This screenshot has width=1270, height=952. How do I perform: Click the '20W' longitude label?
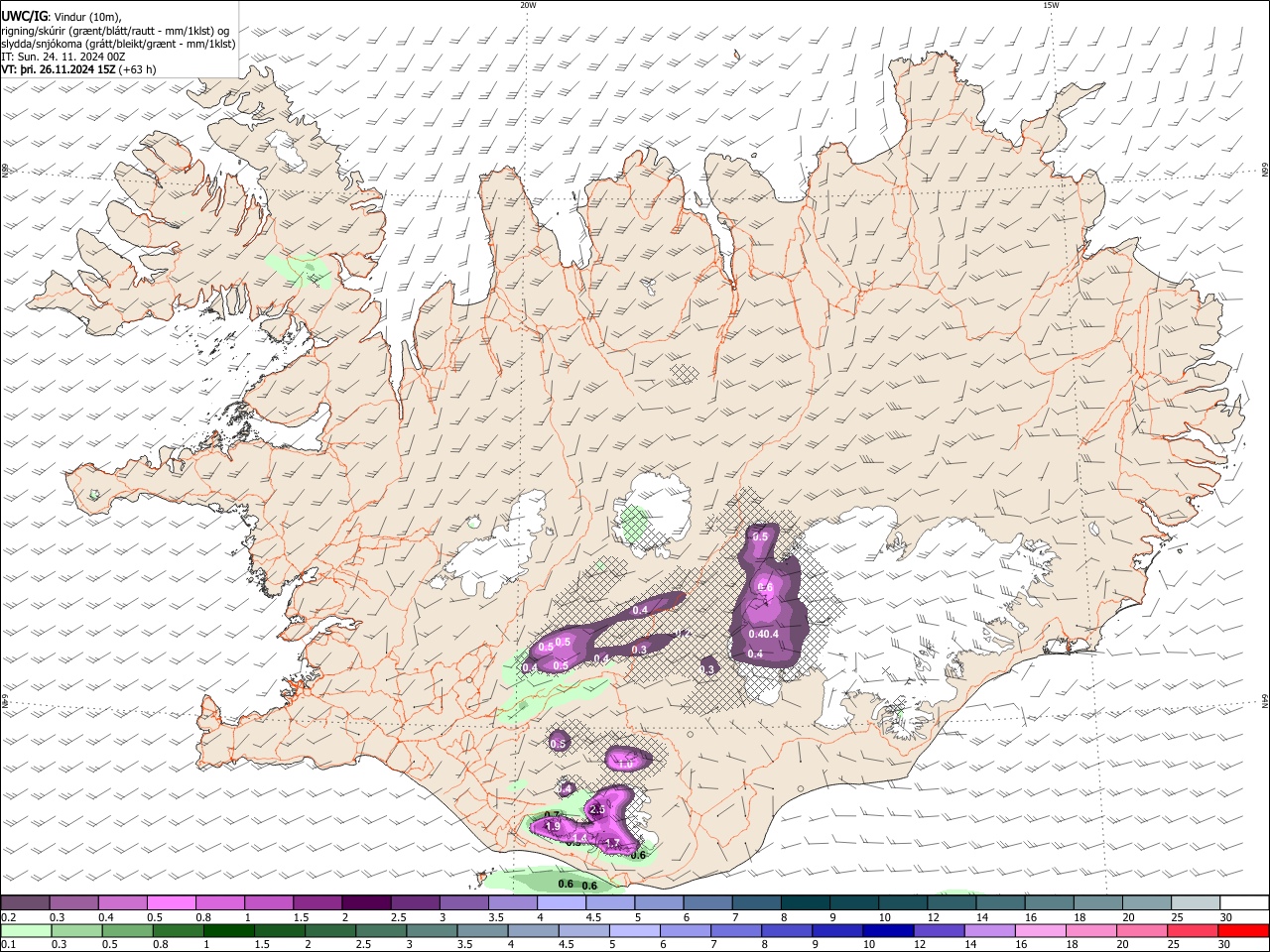[528, 5]
